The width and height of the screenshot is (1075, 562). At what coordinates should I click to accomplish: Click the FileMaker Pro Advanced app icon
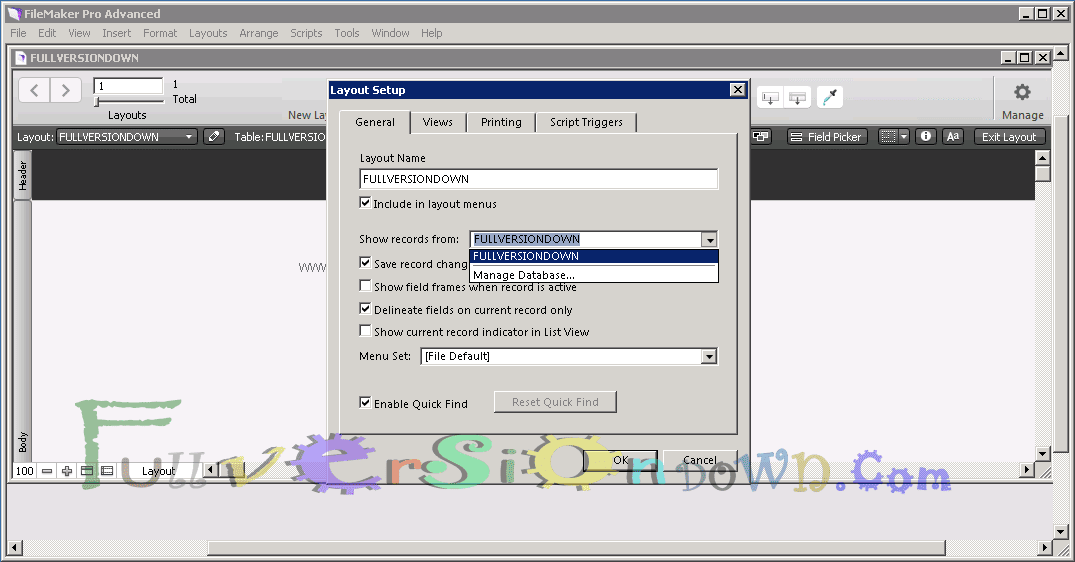(14, 14)
